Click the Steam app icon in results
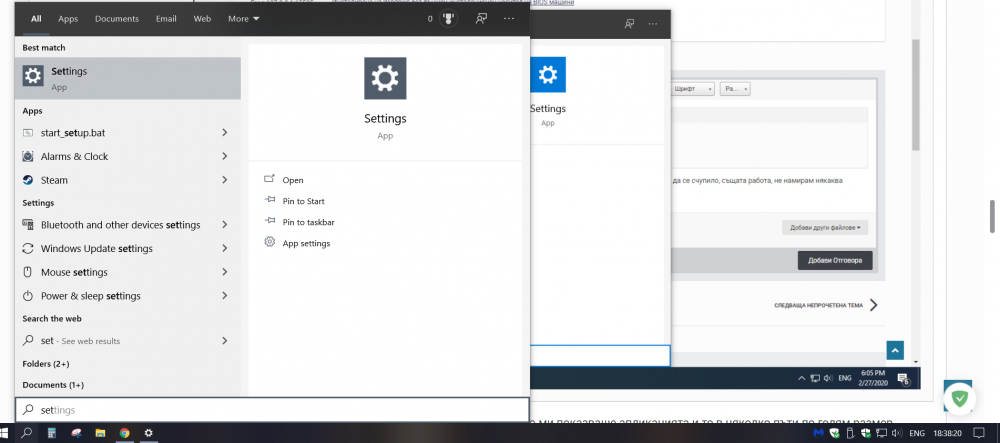This screenshot has height=443, width=1000. pos(27,180)
